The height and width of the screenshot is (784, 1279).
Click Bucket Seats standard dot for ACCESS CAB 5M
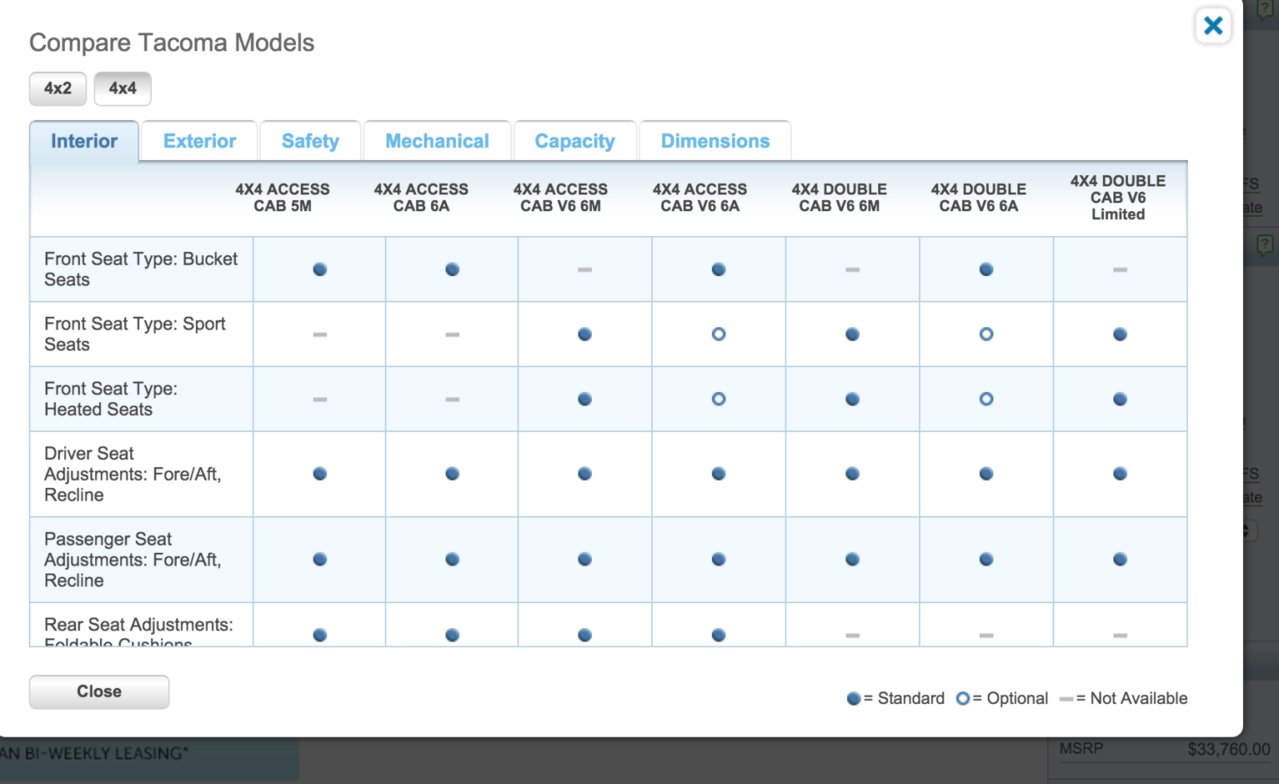(x=320, y=269)
